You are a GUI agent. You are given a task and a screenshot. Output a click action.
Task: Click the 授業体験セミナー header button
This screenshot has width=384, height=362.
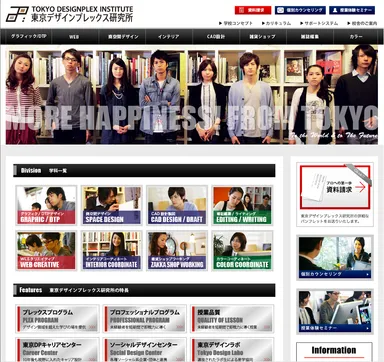352,10
